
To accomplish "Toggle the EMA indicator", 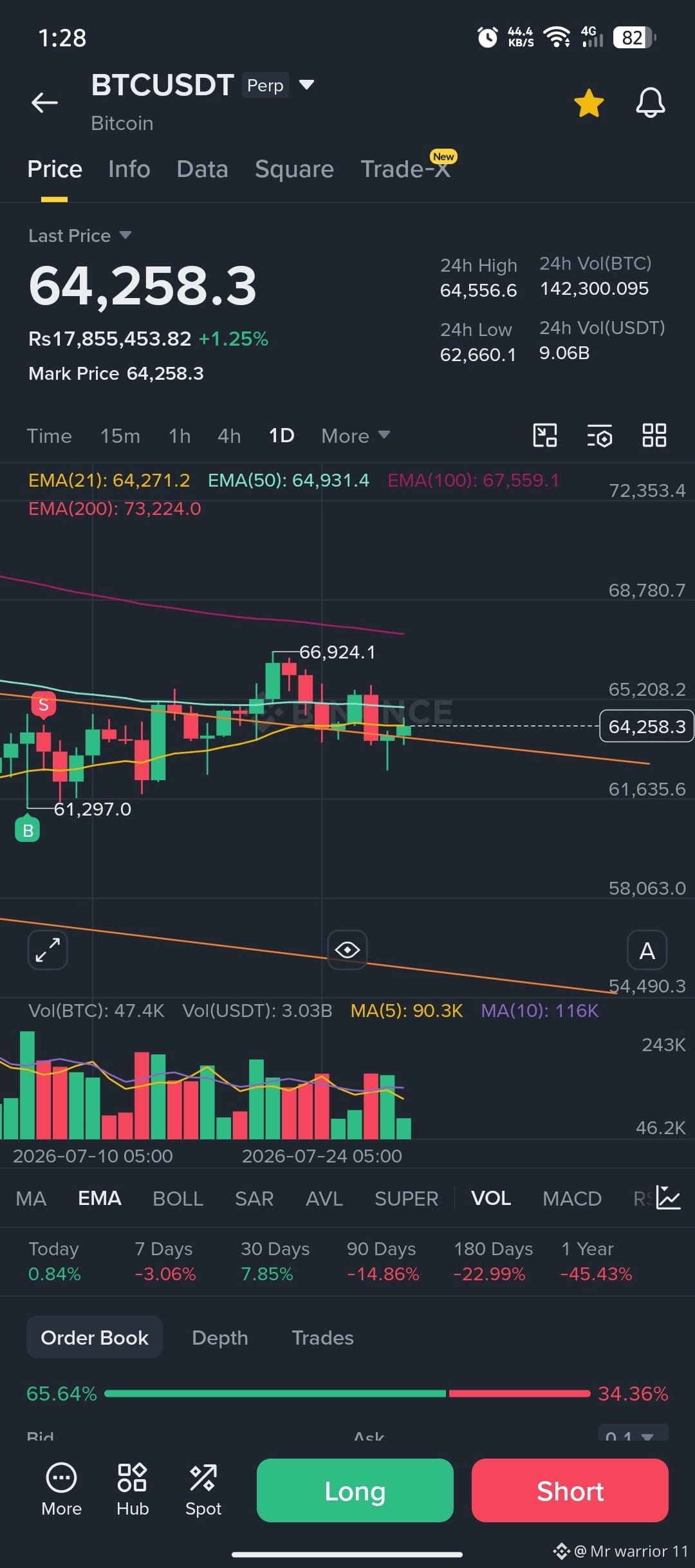I will (99, 1199).
